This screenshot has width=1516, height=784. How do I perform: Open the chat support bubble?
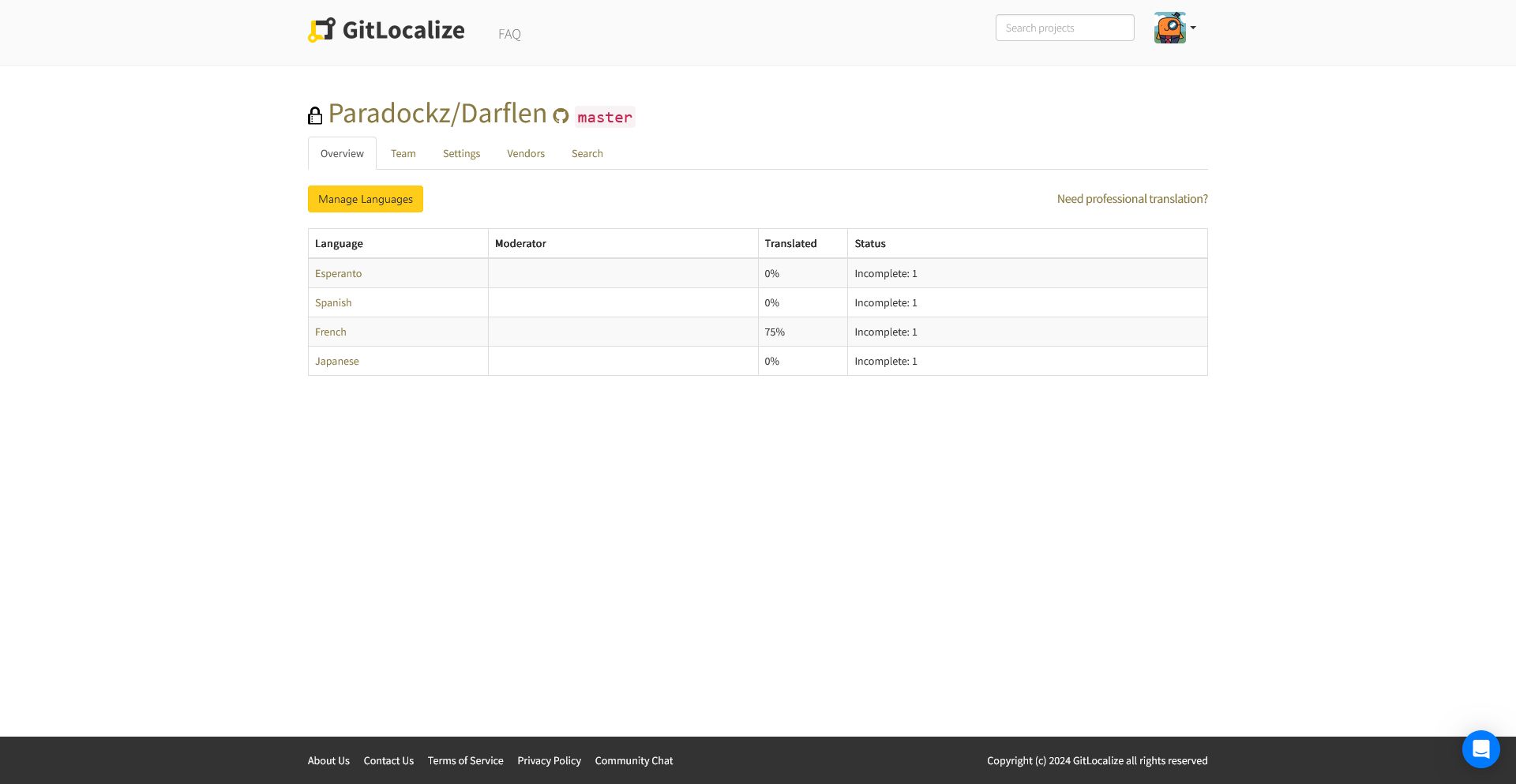point(1480,748)
